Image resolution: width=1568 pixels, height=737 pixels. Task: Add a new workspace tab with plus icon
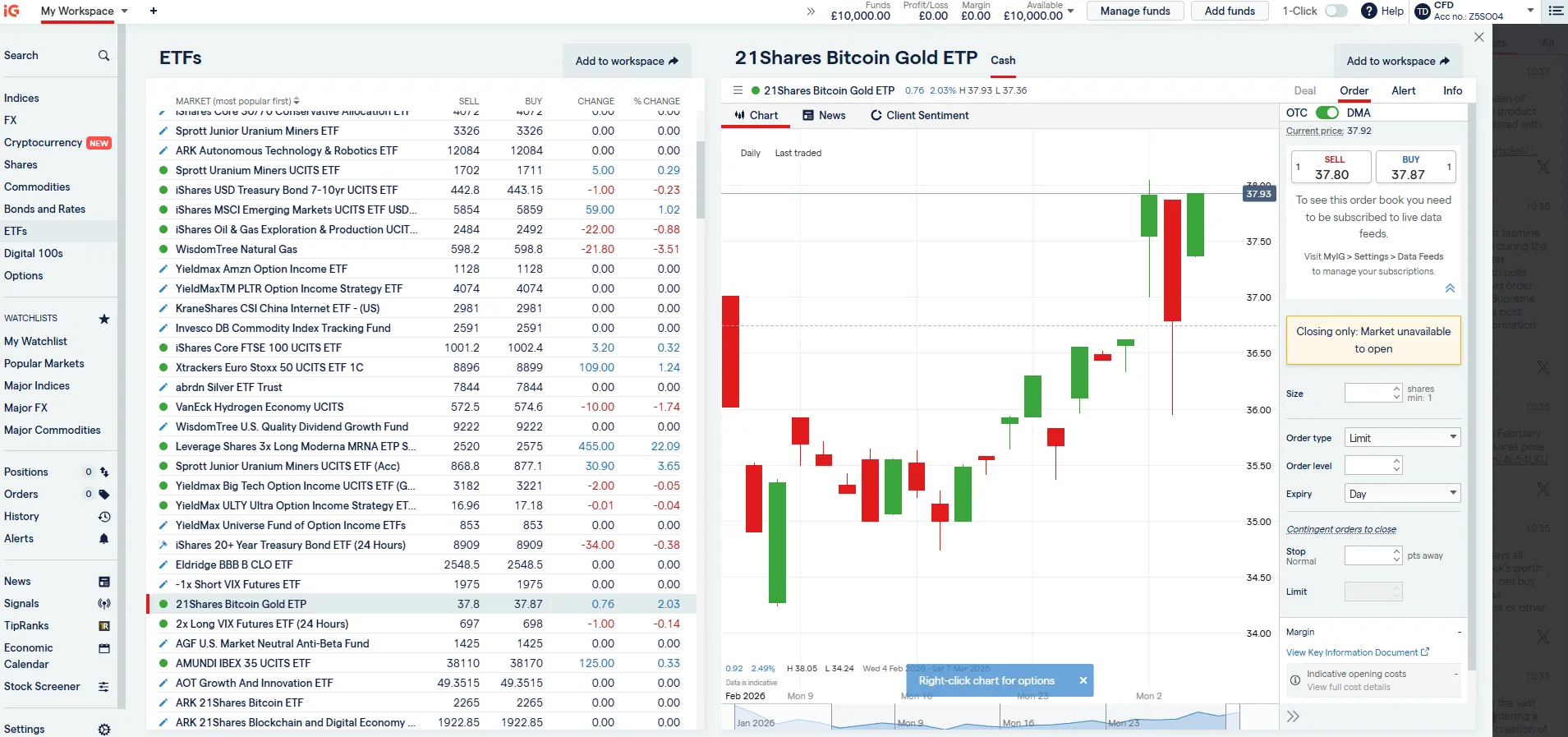pos(154,11)
